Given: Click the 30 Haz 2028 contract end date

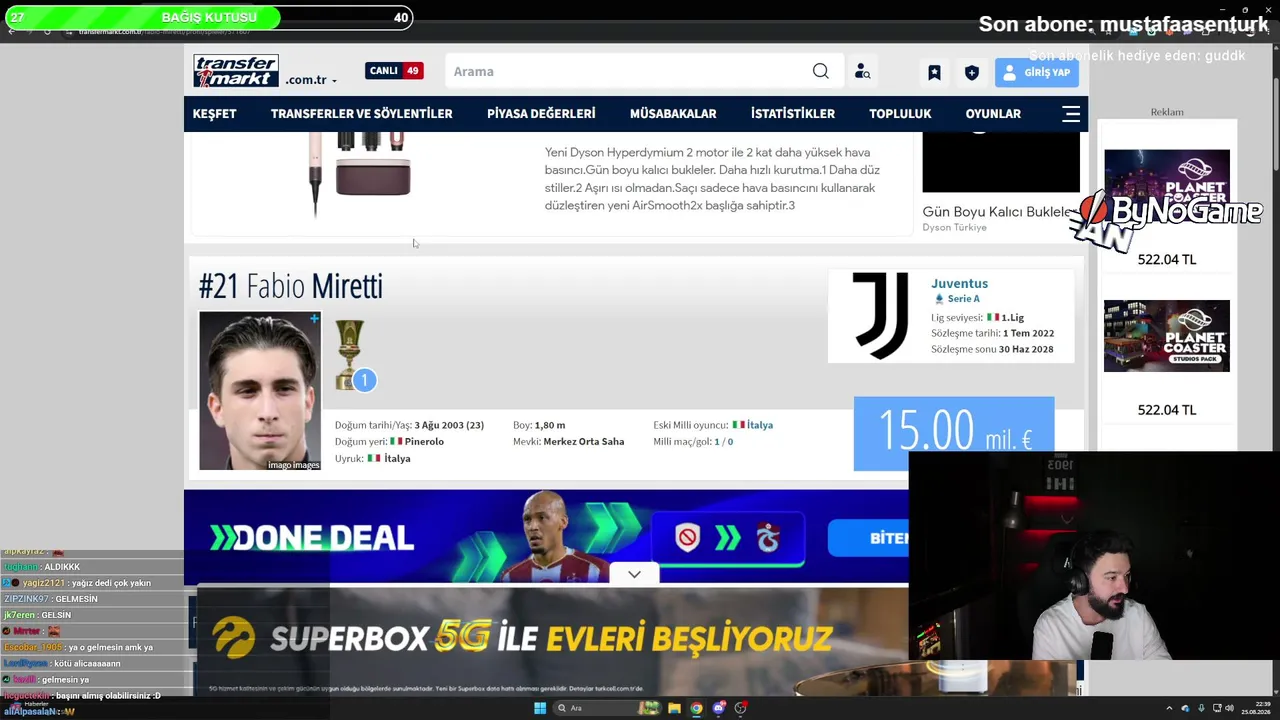Looking at the screenshot, I should [x=1025, y=350].
